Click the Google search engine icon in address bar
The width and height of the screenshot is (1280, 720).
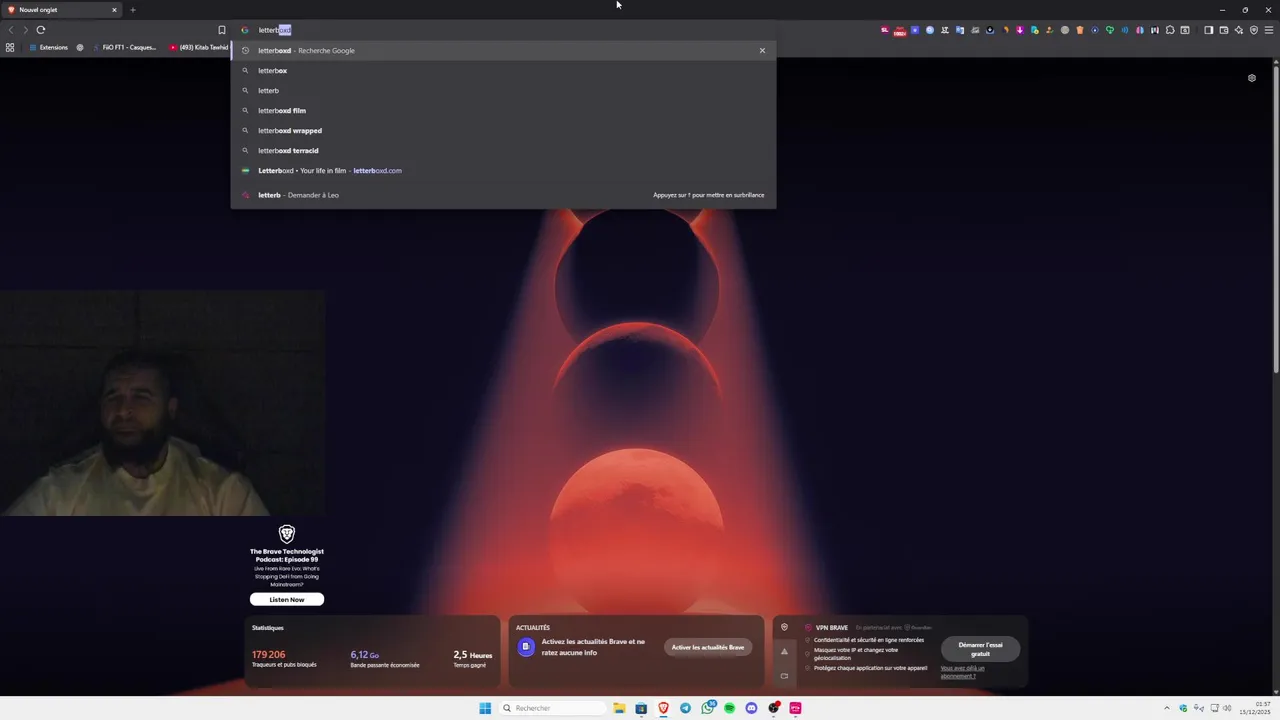pos(245,30)
